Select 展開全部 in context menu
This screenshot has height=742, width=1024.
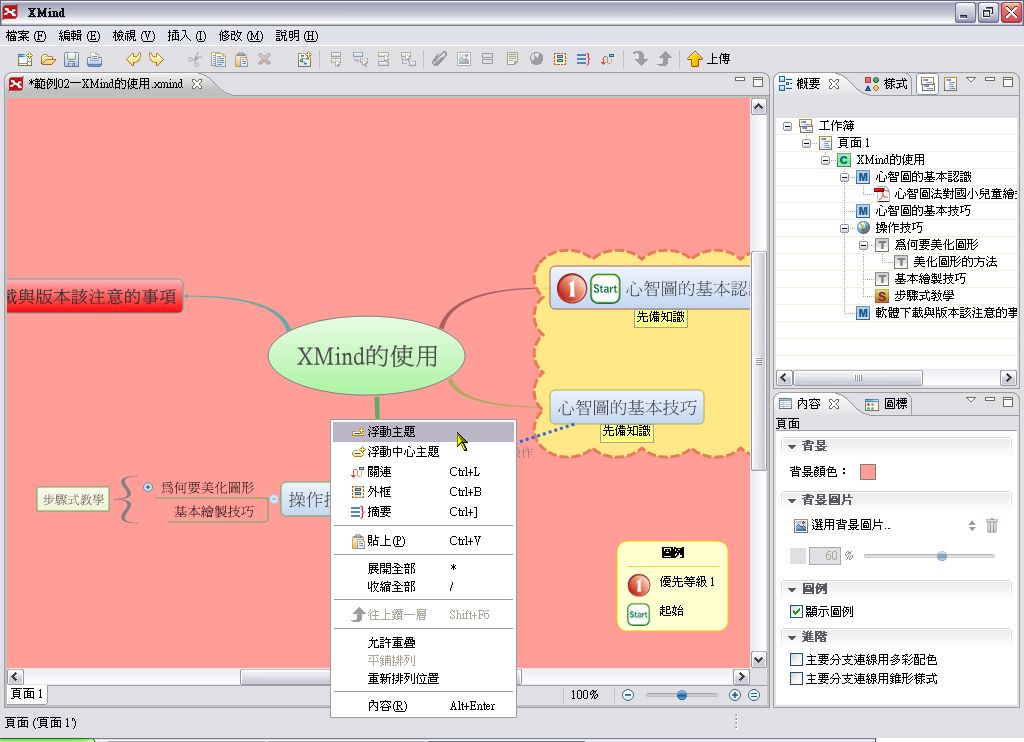pyautogui.click(x=423, y=568)
